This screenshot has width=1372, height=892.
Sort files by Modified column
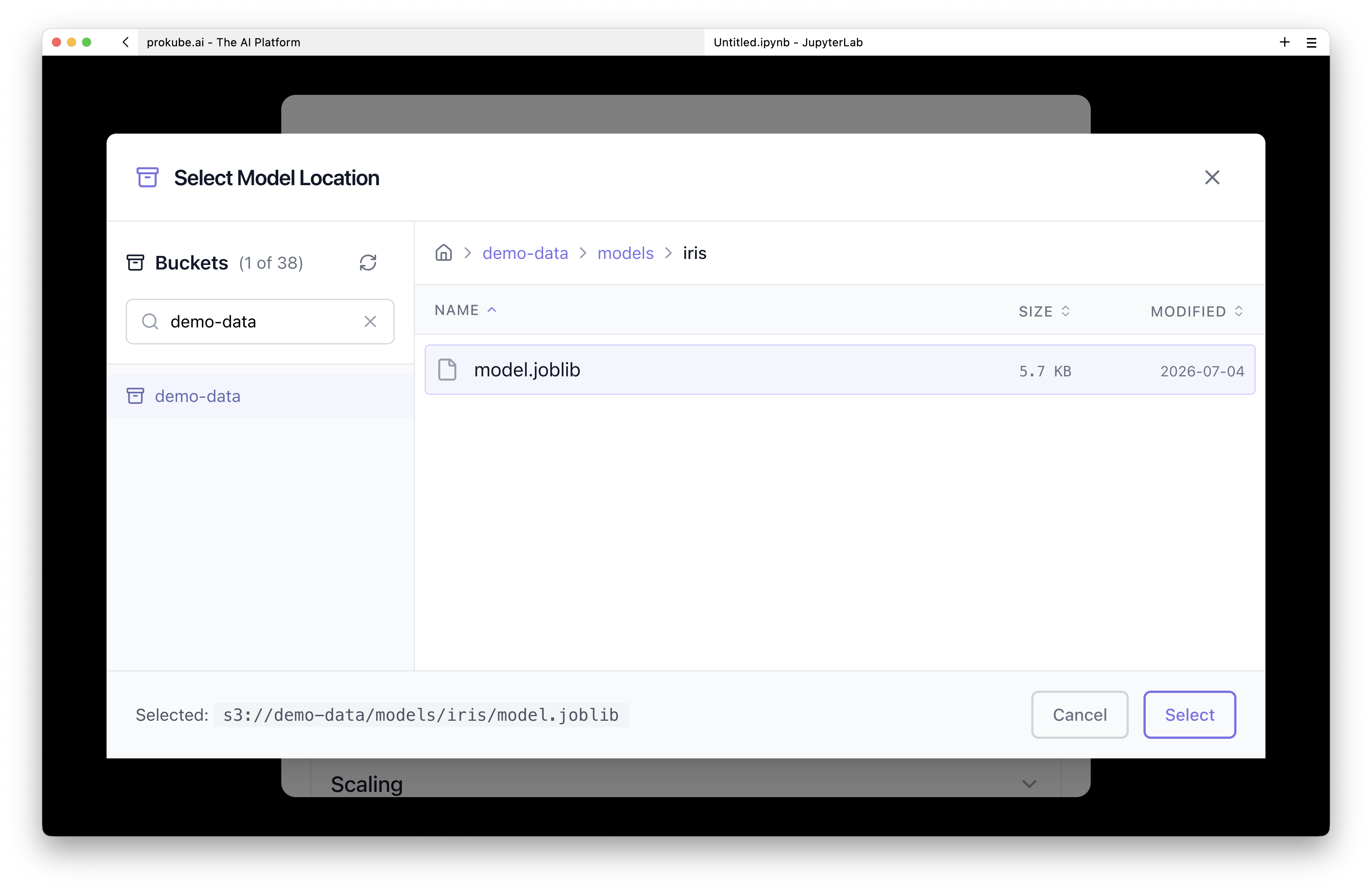pos(1197,311)
